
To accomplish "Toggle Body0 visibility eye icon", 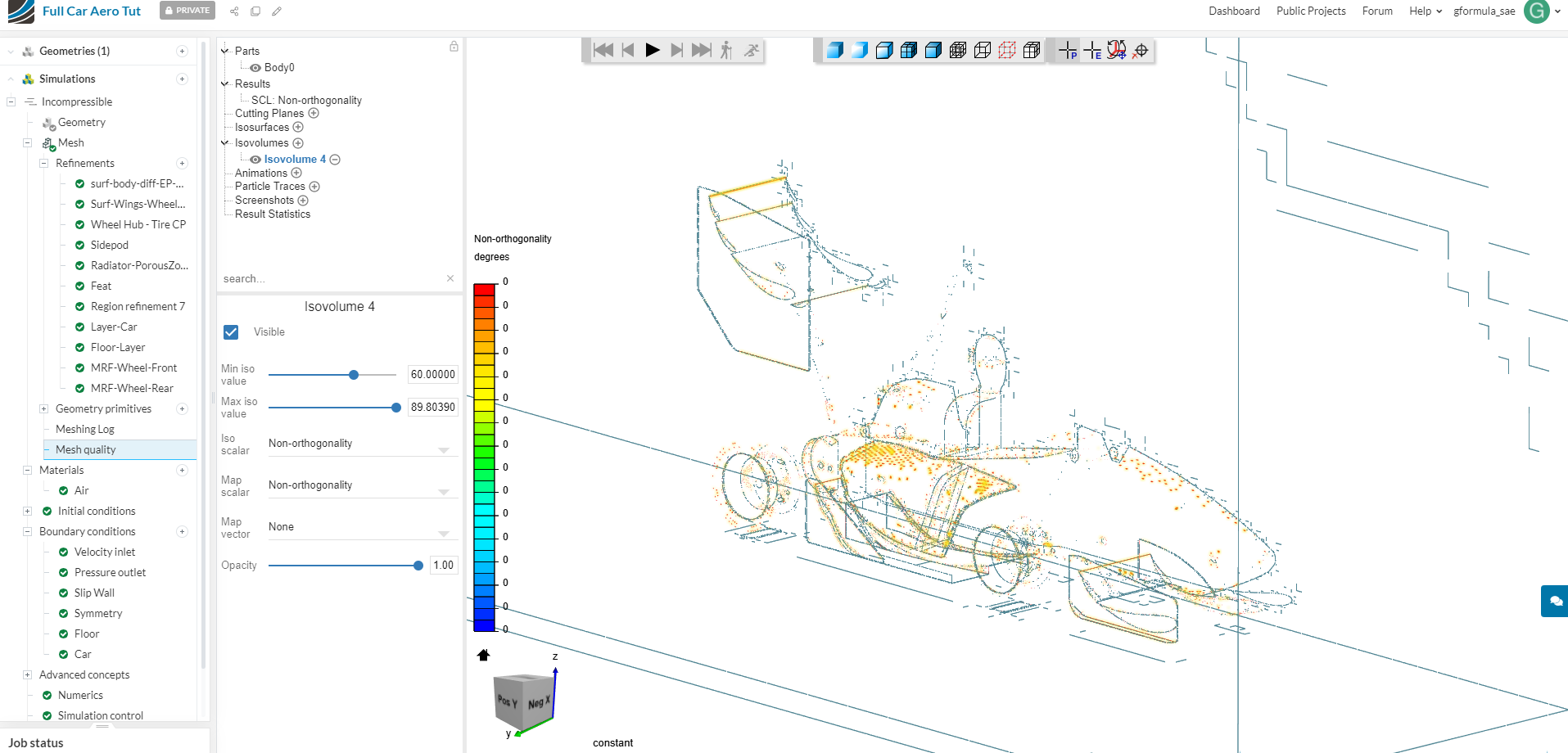I will [255, 68].
